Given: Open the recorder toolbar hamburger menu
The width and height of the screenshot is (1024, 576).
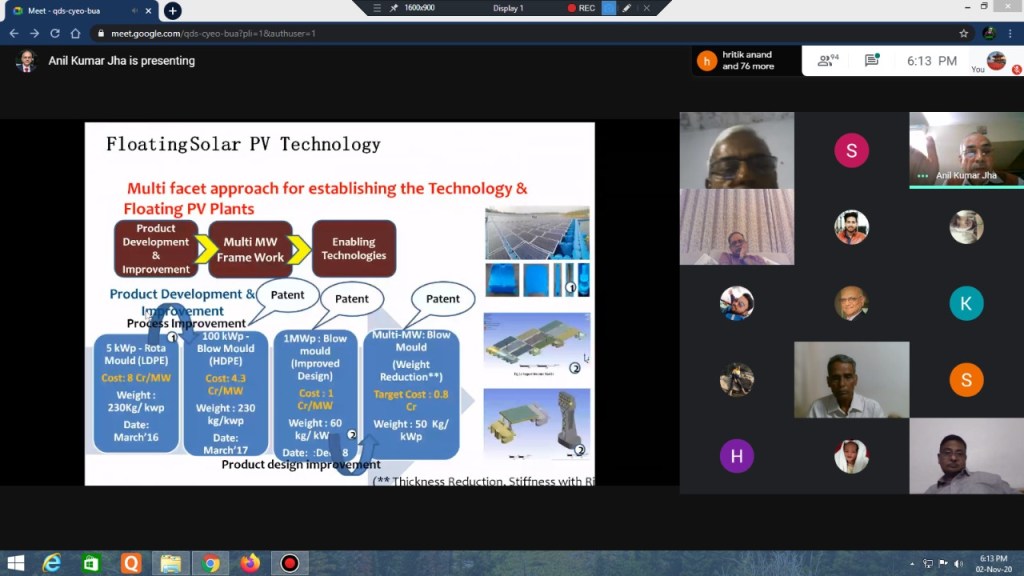Looking at the screenshot, I should click(377, 8).
